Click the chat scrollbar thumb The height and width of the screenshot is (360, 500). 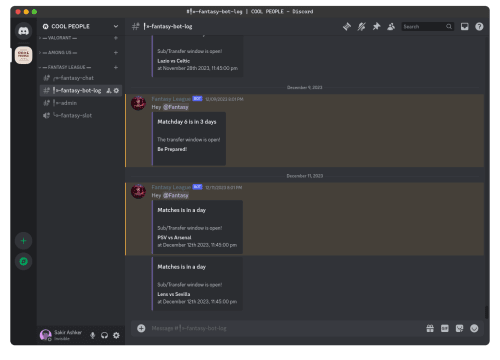click(487, 312)
